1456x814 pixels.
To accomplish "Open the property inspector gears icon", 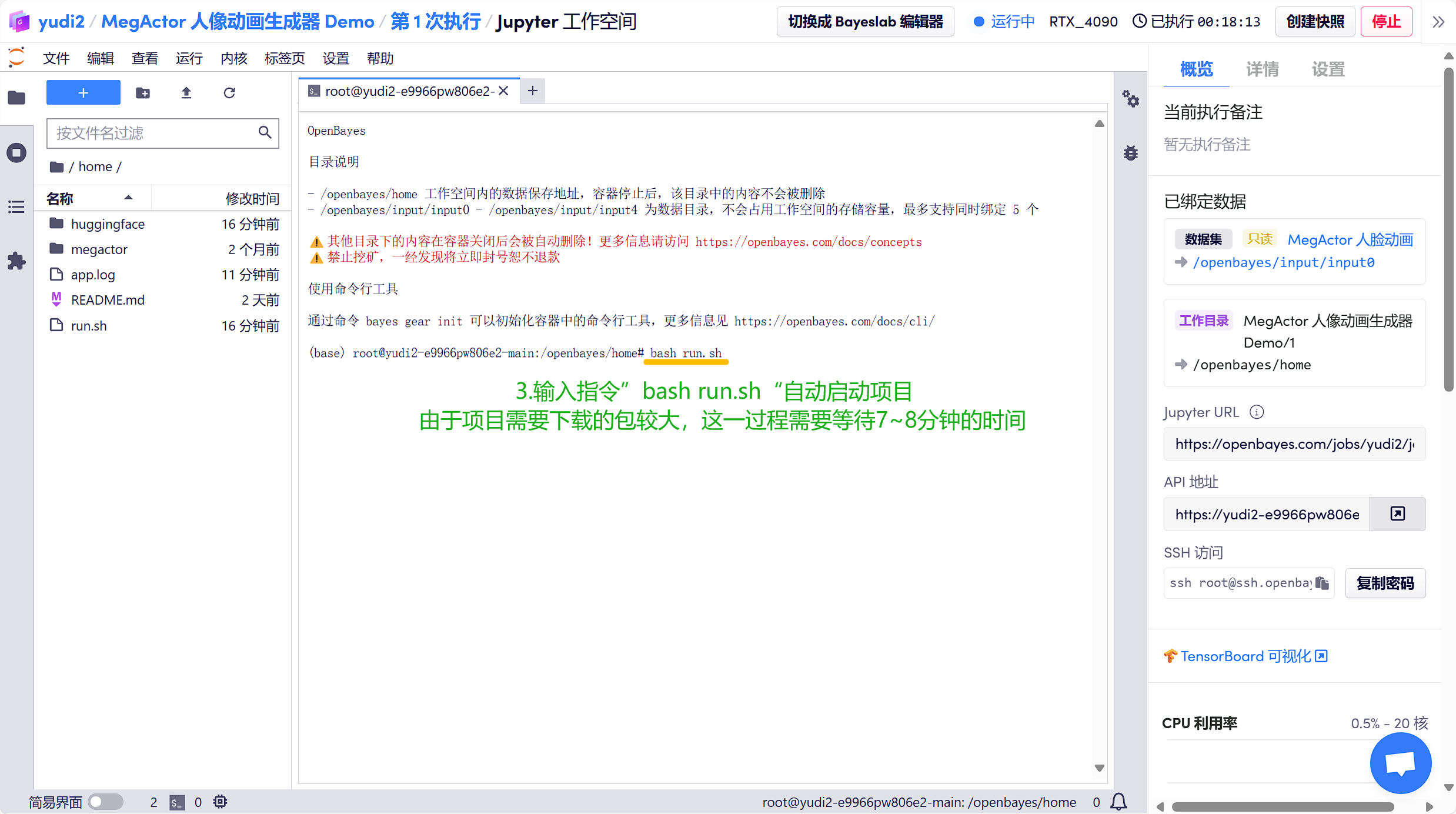I will click(x=1130, y=99).
